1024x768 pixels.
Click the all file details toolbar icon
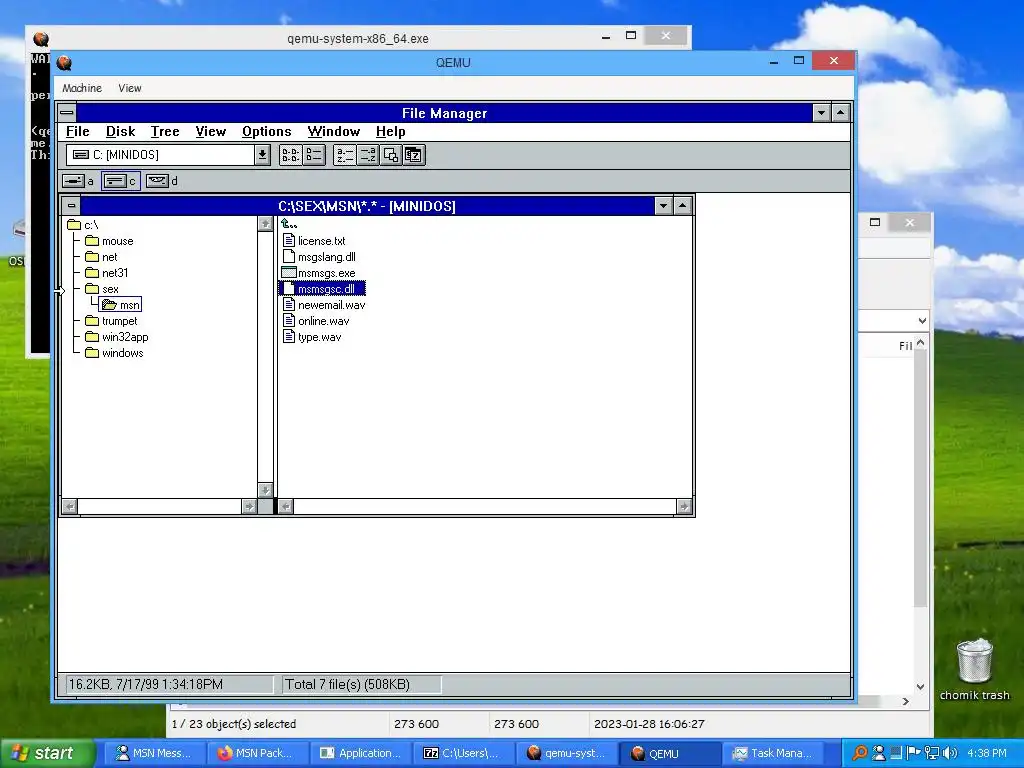click(x=314, y=155)
